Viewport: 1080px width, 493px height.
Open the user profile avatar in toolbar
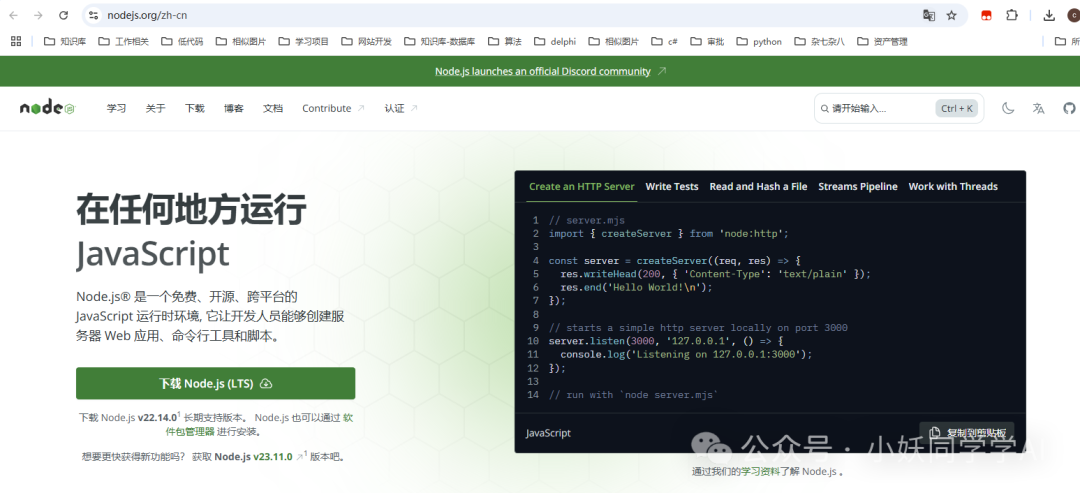tap(1074, 15)
